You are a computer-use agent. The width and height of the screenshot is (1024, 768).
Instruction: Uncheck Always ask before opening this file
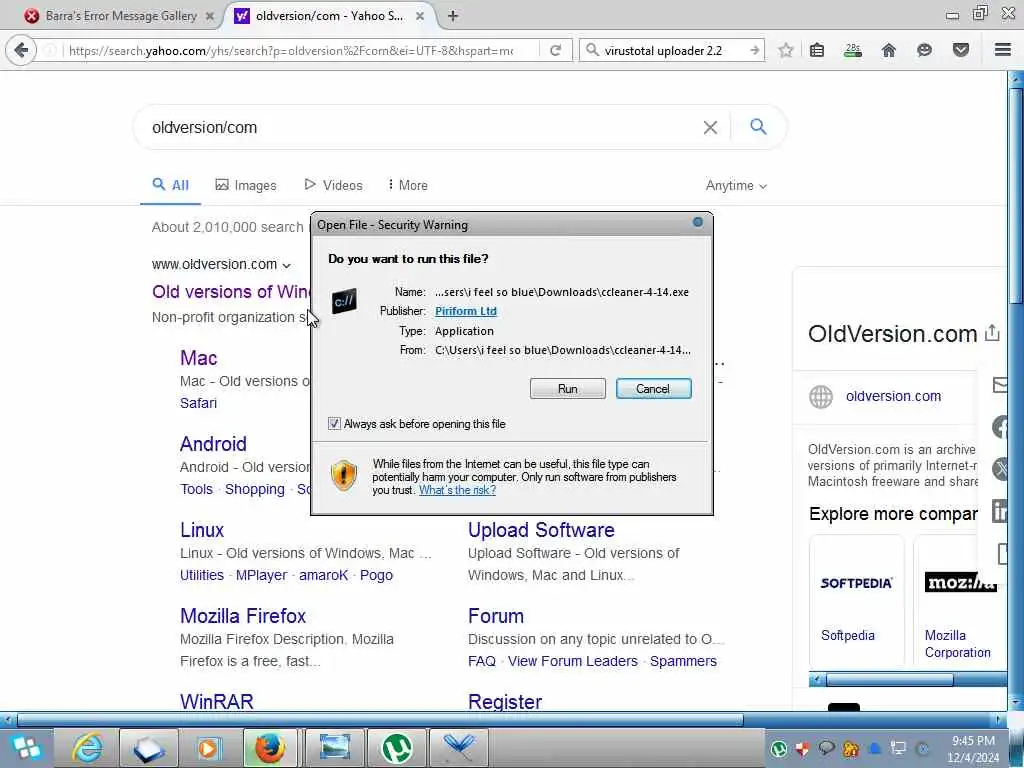[x=334, y=424]
